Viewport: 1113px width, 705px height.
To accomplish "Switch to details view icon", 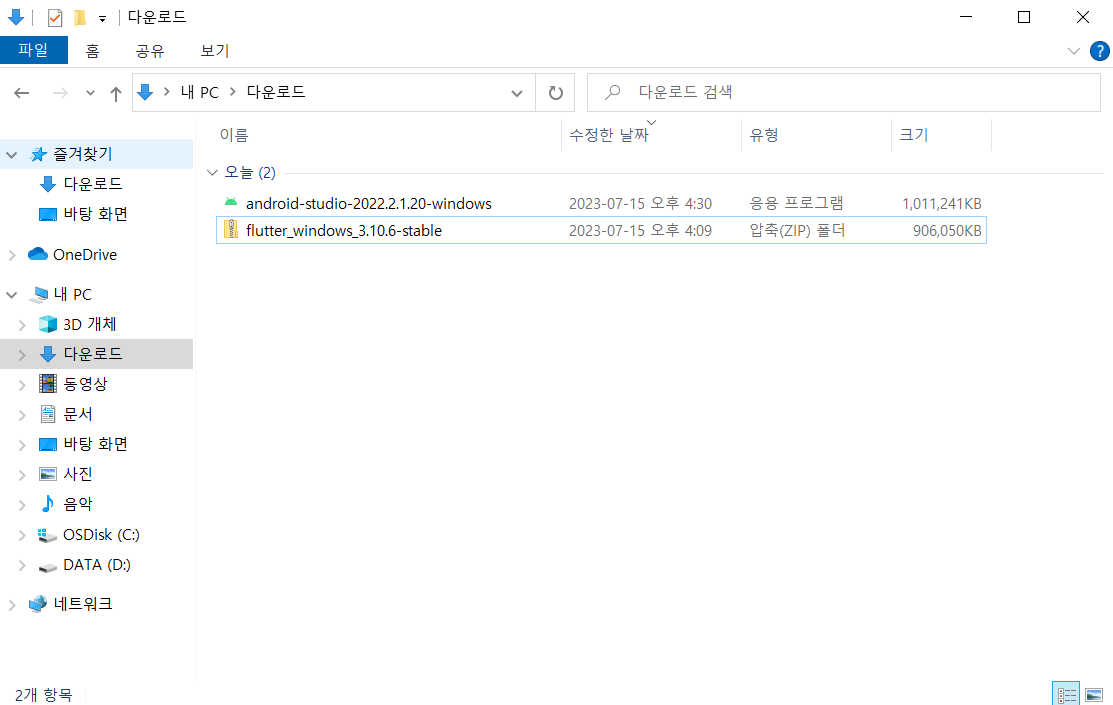I will tap(1066, 694).
